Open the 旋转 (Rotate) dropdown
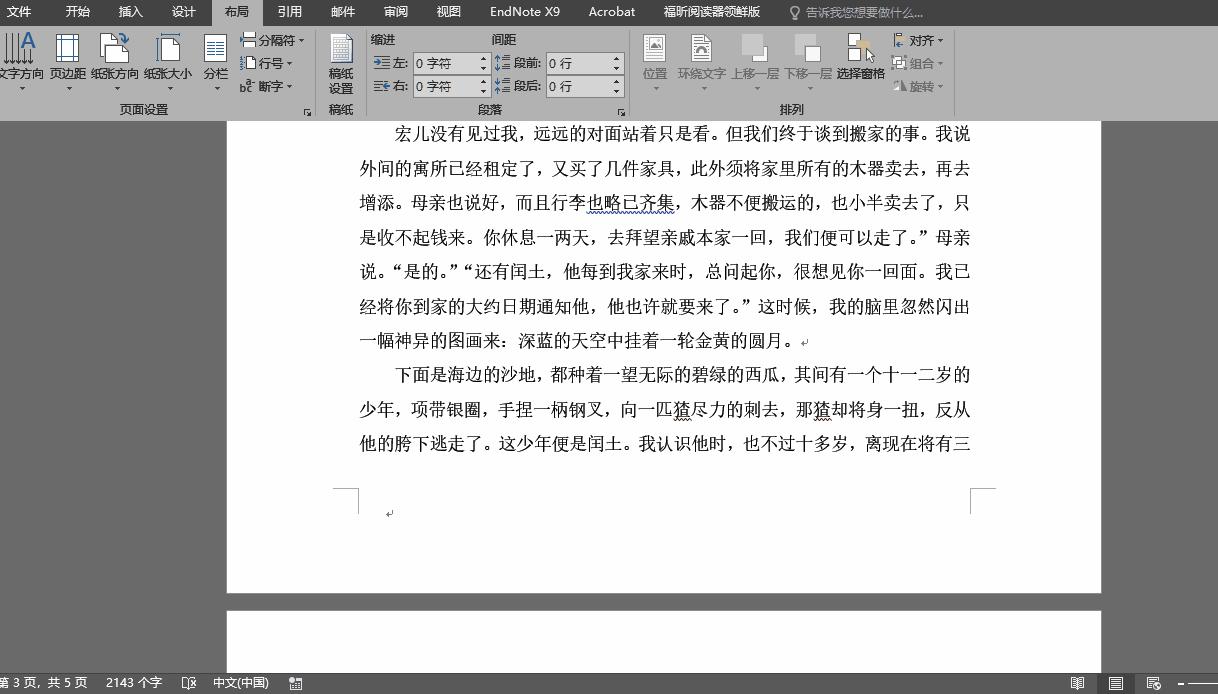Screen dimensions: 1218x694 [920, 87]
